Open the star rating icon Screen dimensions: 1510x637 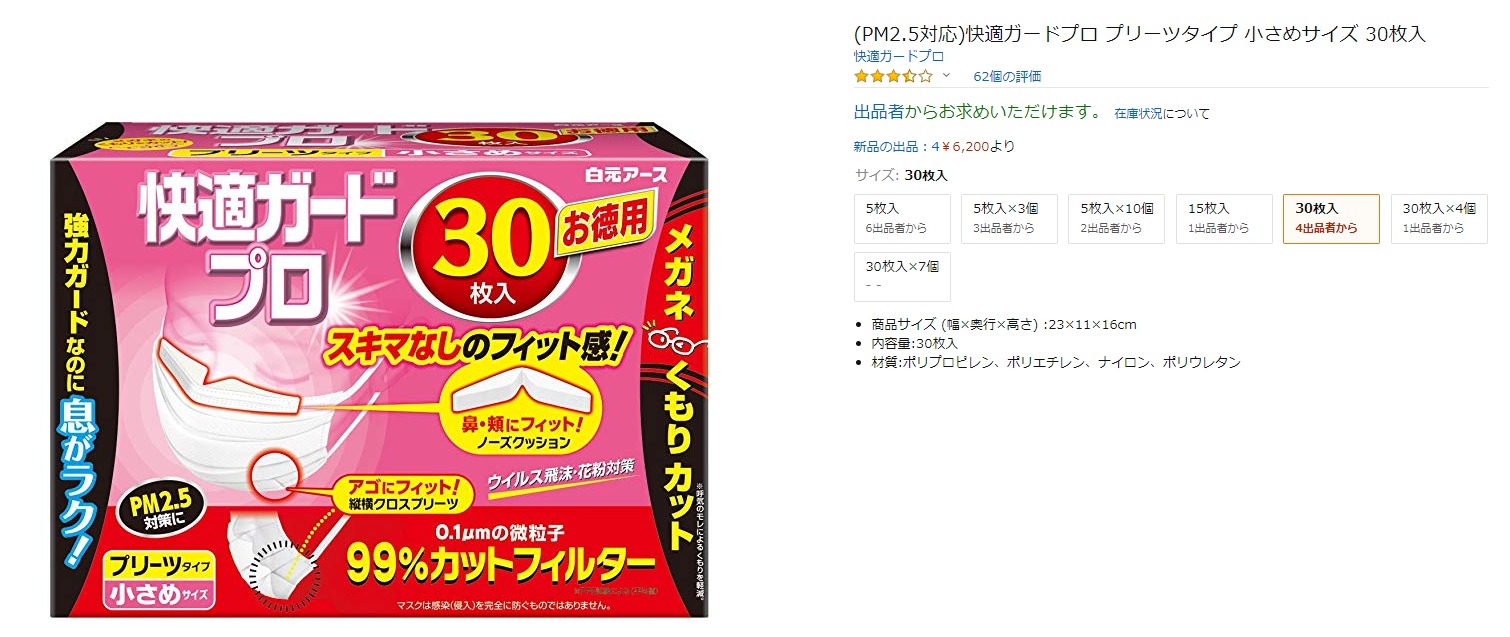point(893,76)
